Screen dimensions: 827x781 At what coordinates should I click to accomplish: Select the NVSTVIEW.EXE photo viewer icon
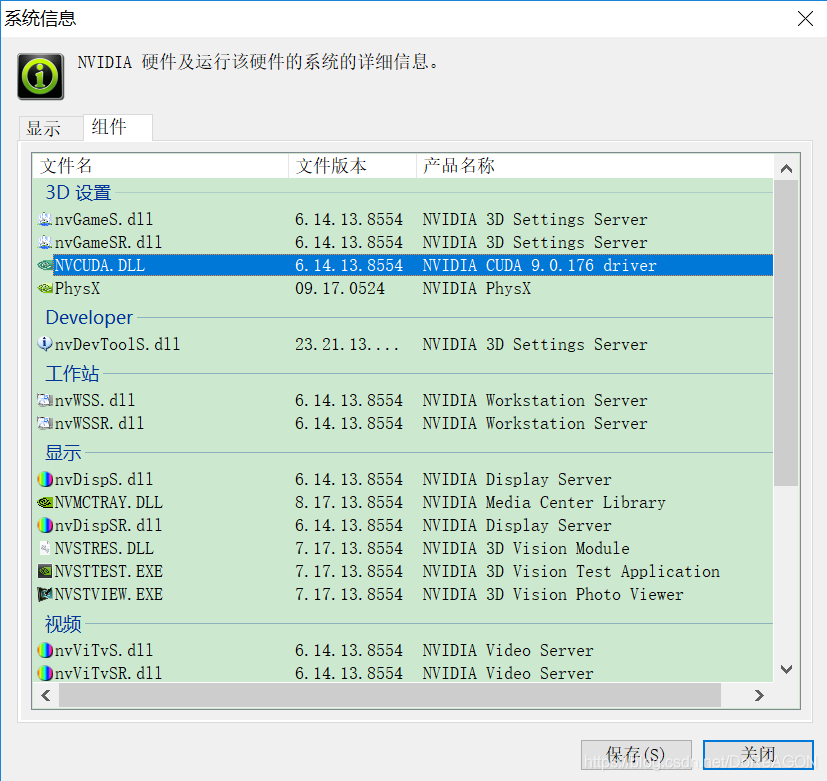[45, 594]
